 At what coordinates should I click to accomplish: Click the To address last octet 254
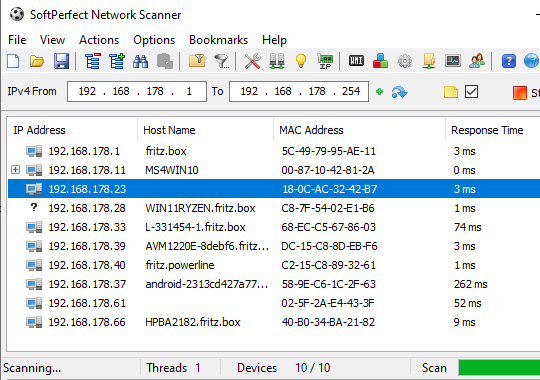pos(351,91)
